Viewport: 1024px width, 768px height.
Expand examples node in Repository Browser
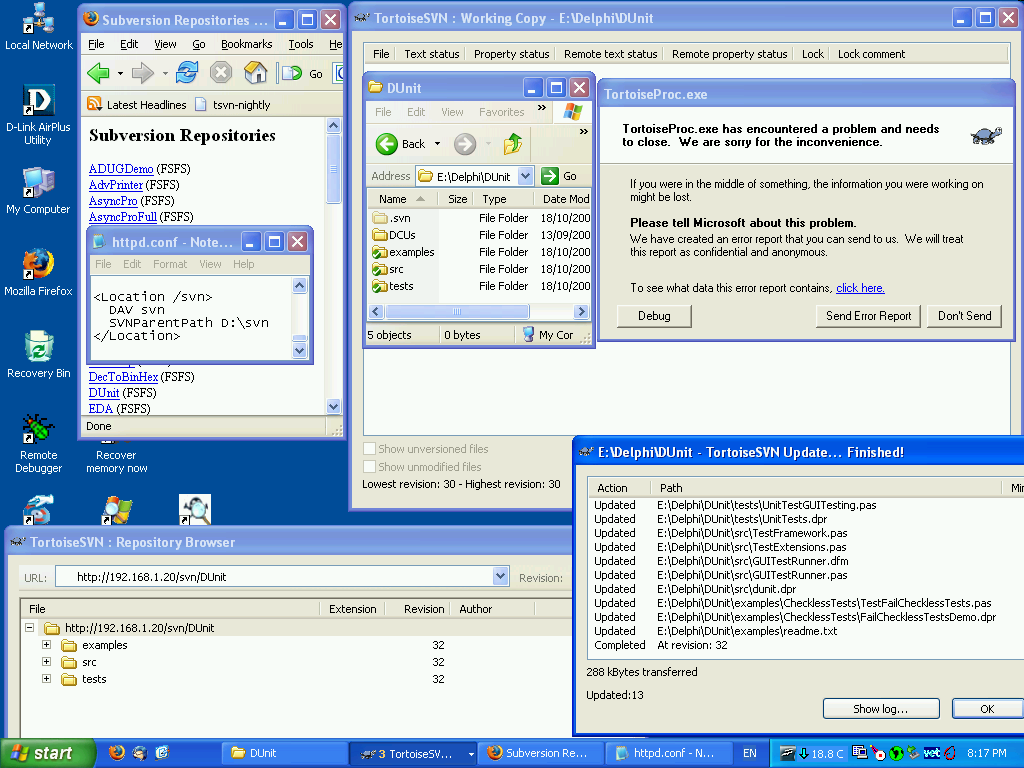click(x=46, y=644)
